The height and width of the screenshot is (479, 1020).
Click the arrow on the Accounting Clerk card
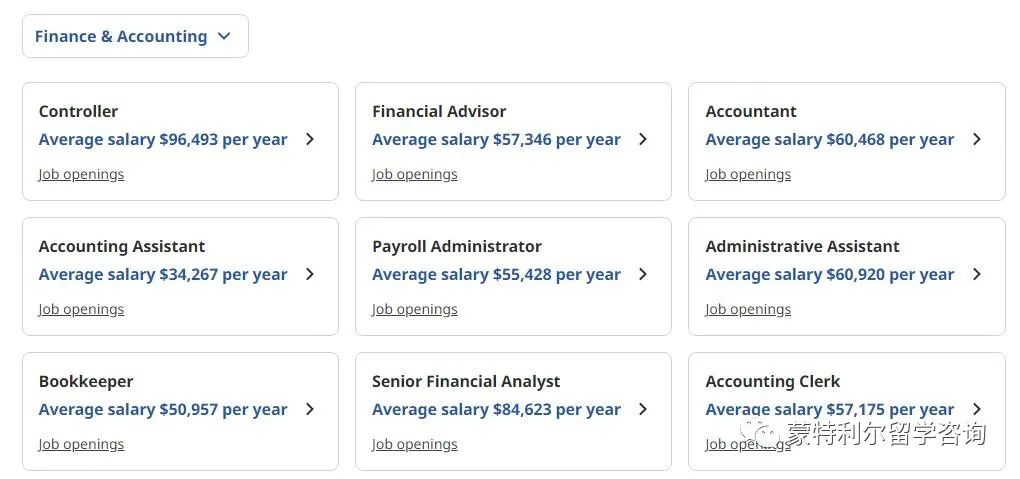[976, 409]
